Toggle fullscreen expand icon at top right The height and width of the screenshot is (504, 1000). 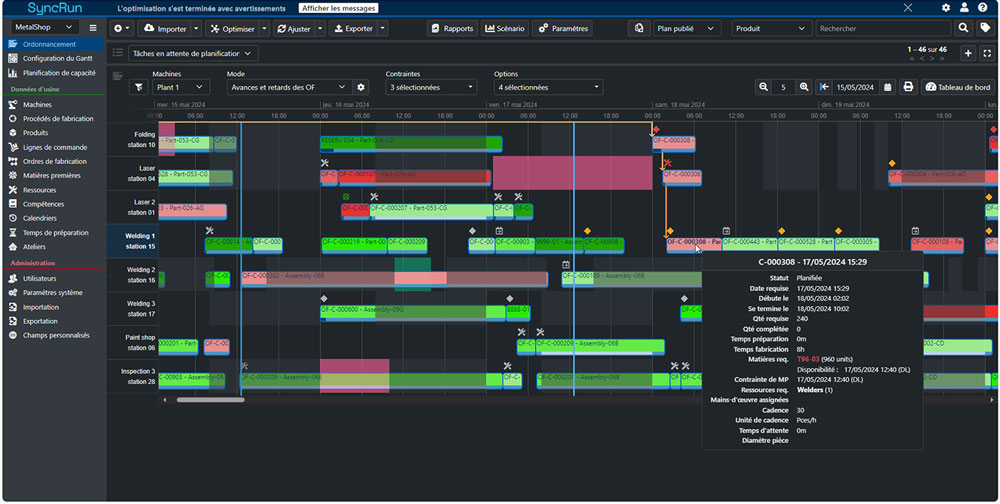(987, 54)
